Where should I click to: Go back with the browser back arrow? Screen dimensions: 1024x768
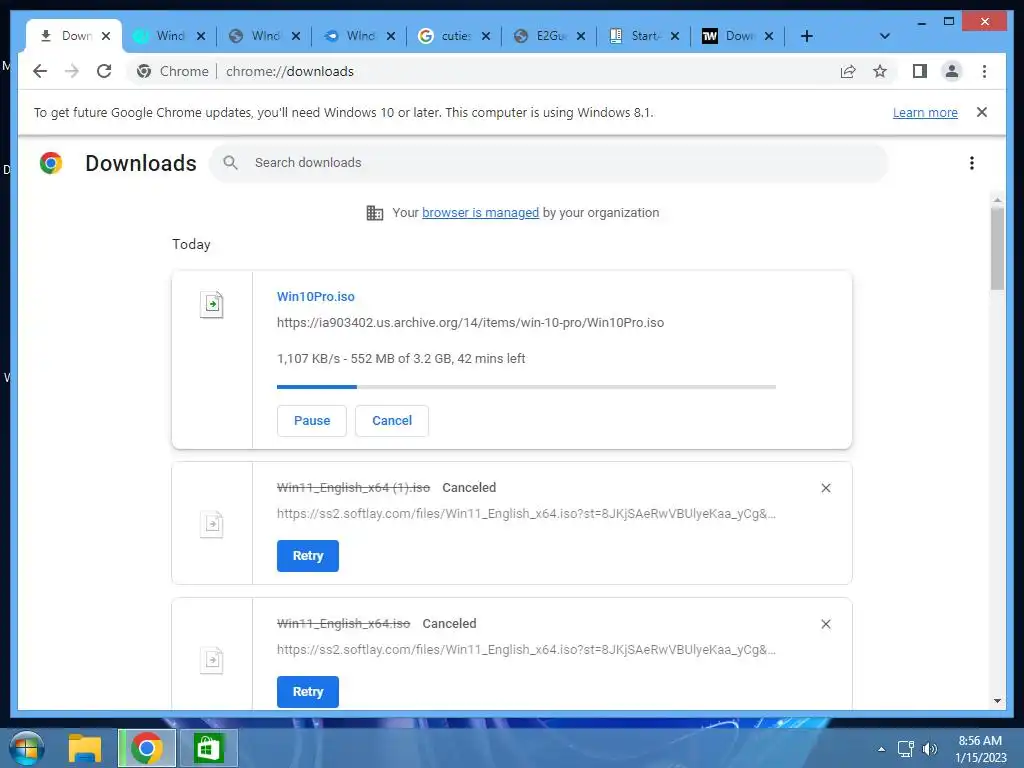(x=40, y=71)
